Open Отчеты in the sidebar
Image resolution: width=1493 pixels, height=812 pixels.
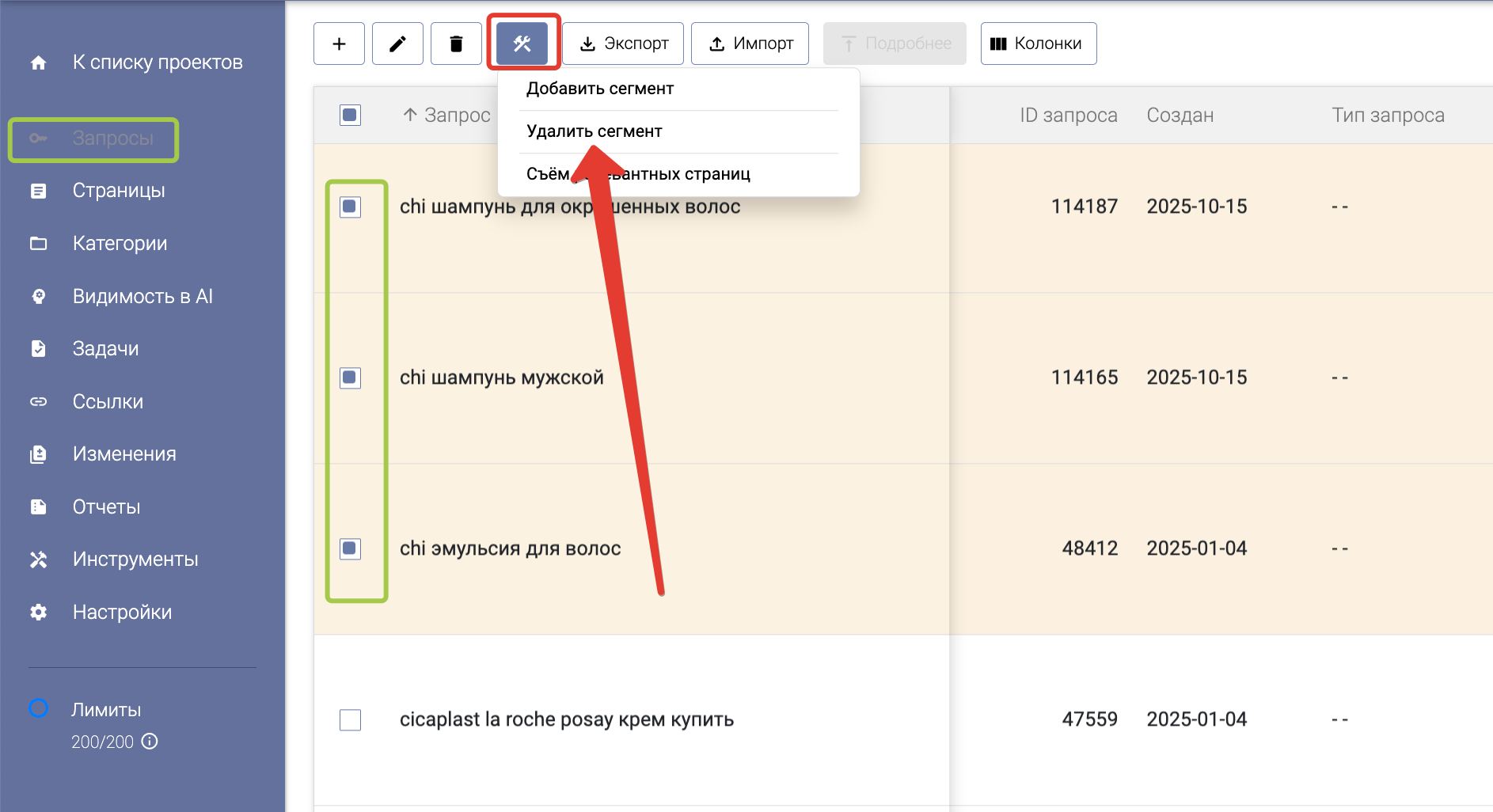pos(106,507)
